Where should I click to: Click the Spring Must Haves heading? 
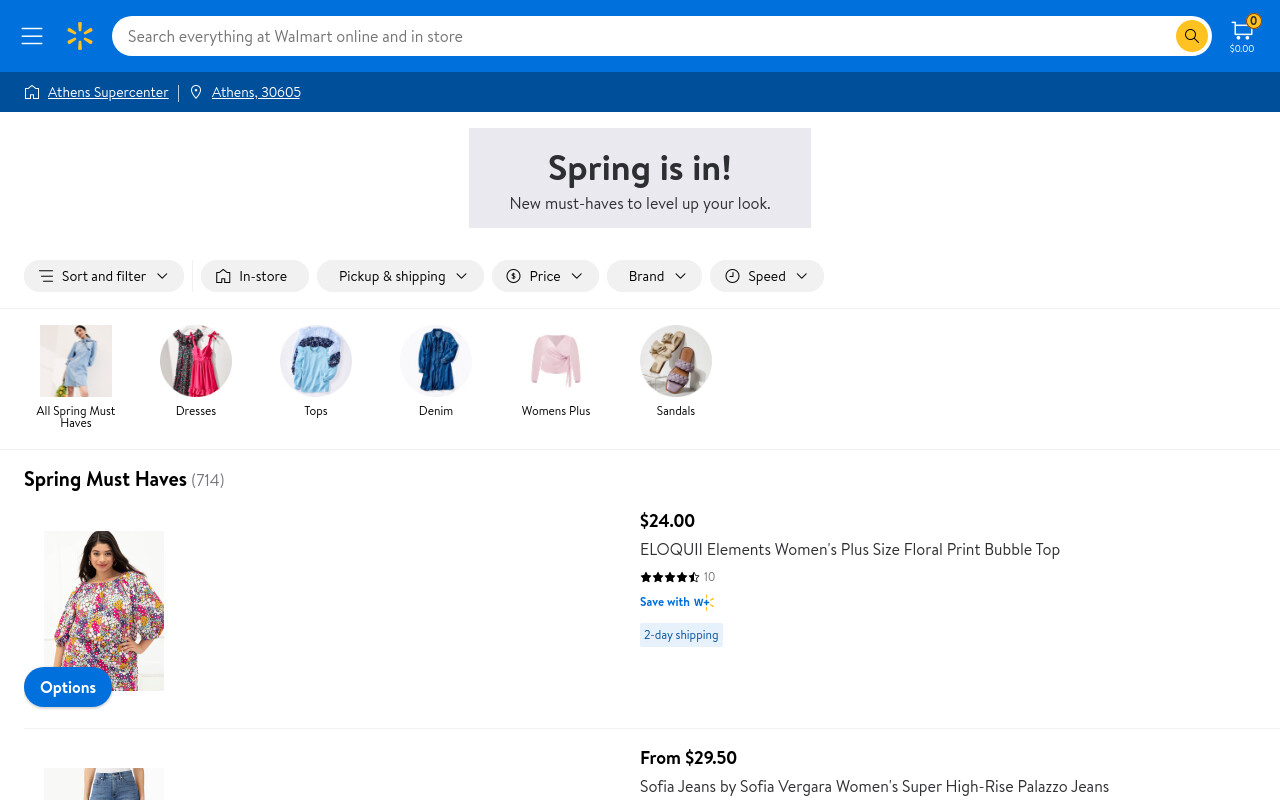[105, 479]
